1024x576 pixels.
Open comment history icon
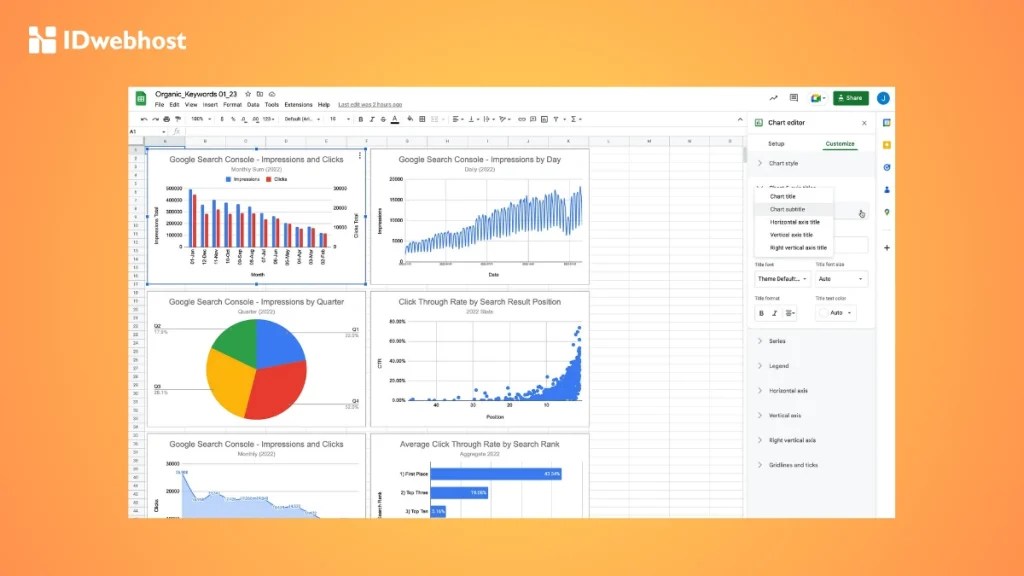793,98
